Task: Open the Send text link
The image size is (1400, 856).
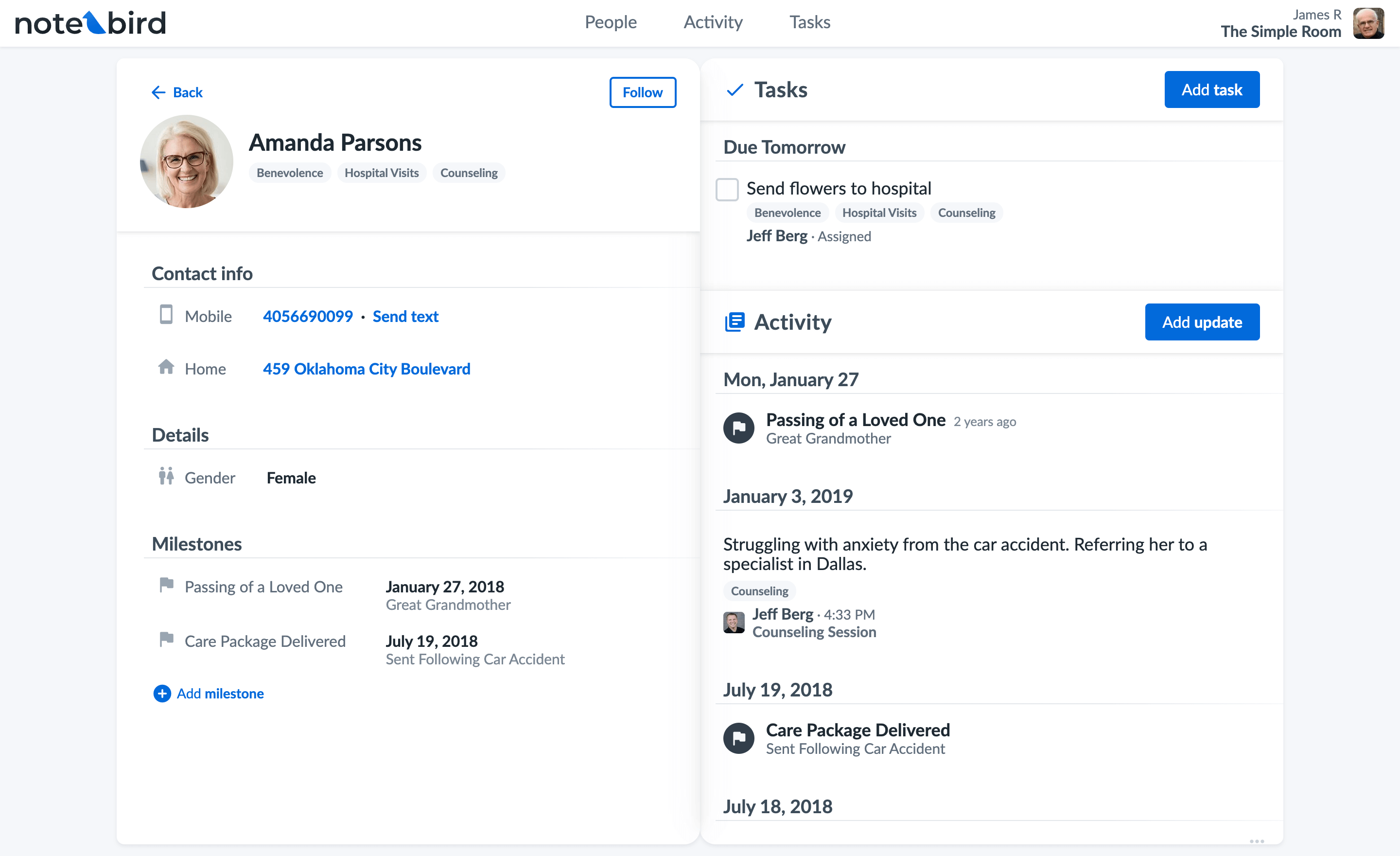Action: (405, 316)
